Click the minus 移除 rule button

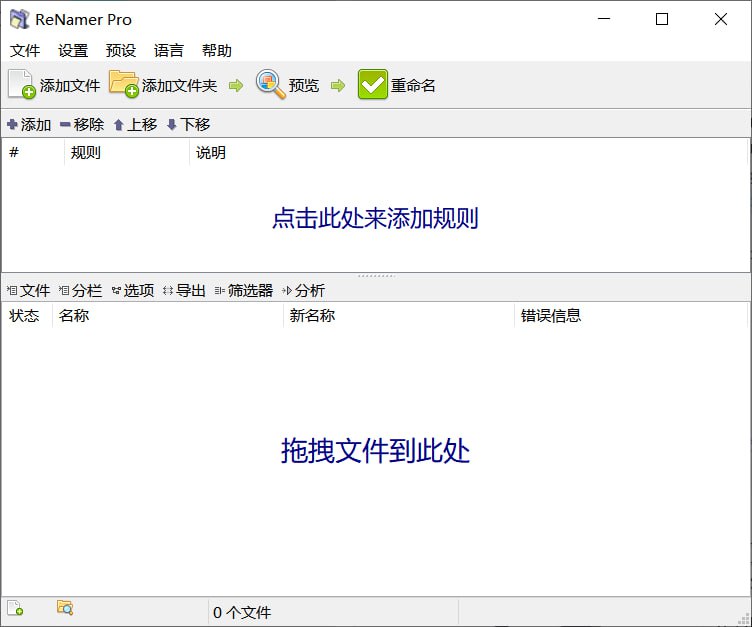(82, 125)
